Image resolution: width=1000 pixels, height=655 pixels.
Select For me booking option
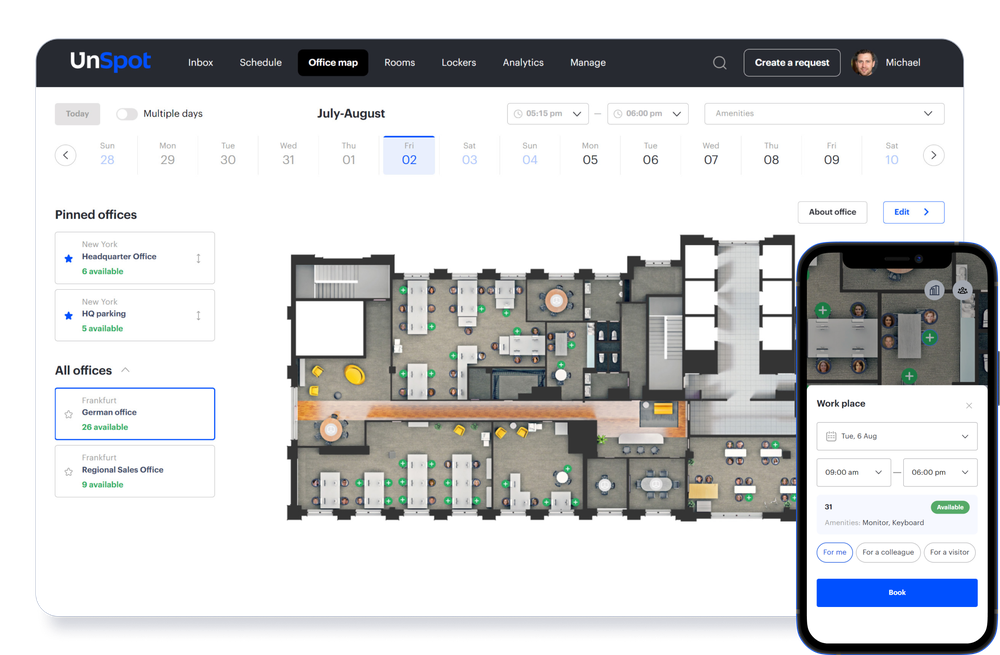click(x=834, y=552)
